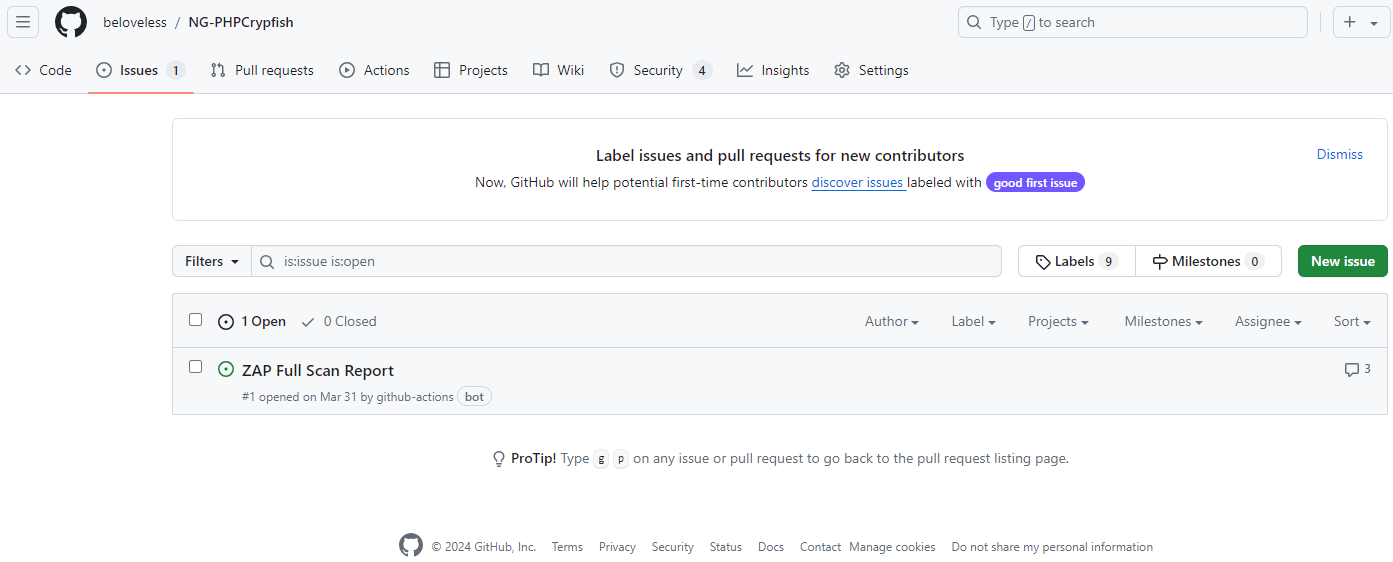Image resolution: width=1393 pixels, height=562 pixels.
Task: Go to the Security tab
Action: click(x=659, y=70)
